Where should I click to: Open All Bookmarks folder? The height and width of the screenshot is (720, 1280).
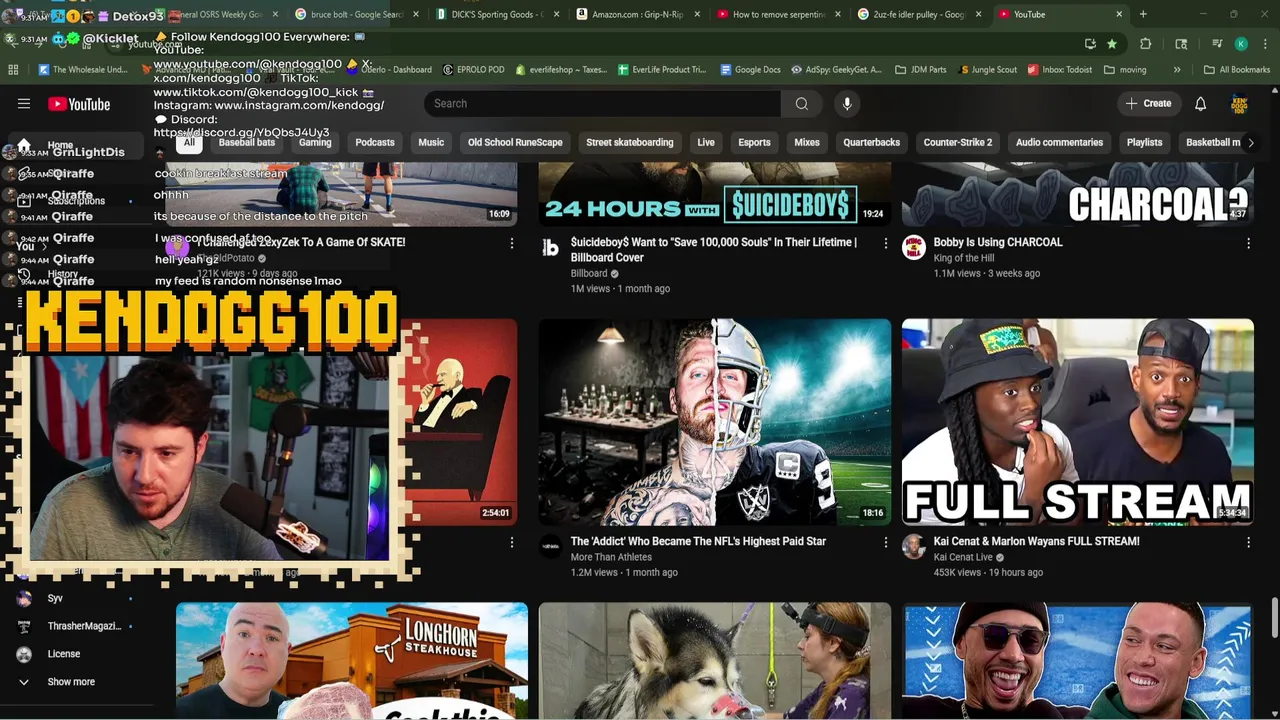click(x=1237, y=70)
